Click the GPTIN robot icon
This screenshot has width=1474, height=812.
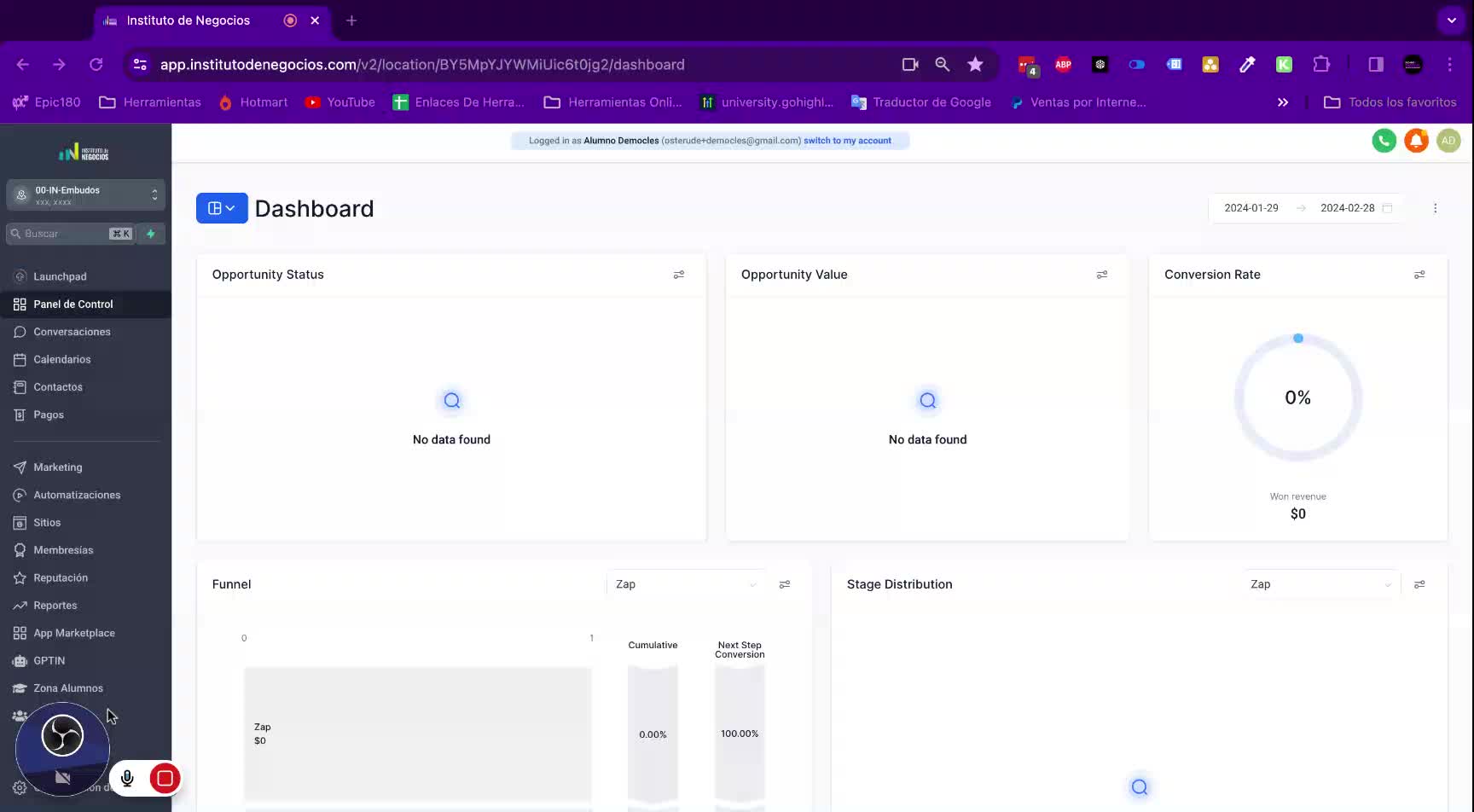tap(20, 661)
